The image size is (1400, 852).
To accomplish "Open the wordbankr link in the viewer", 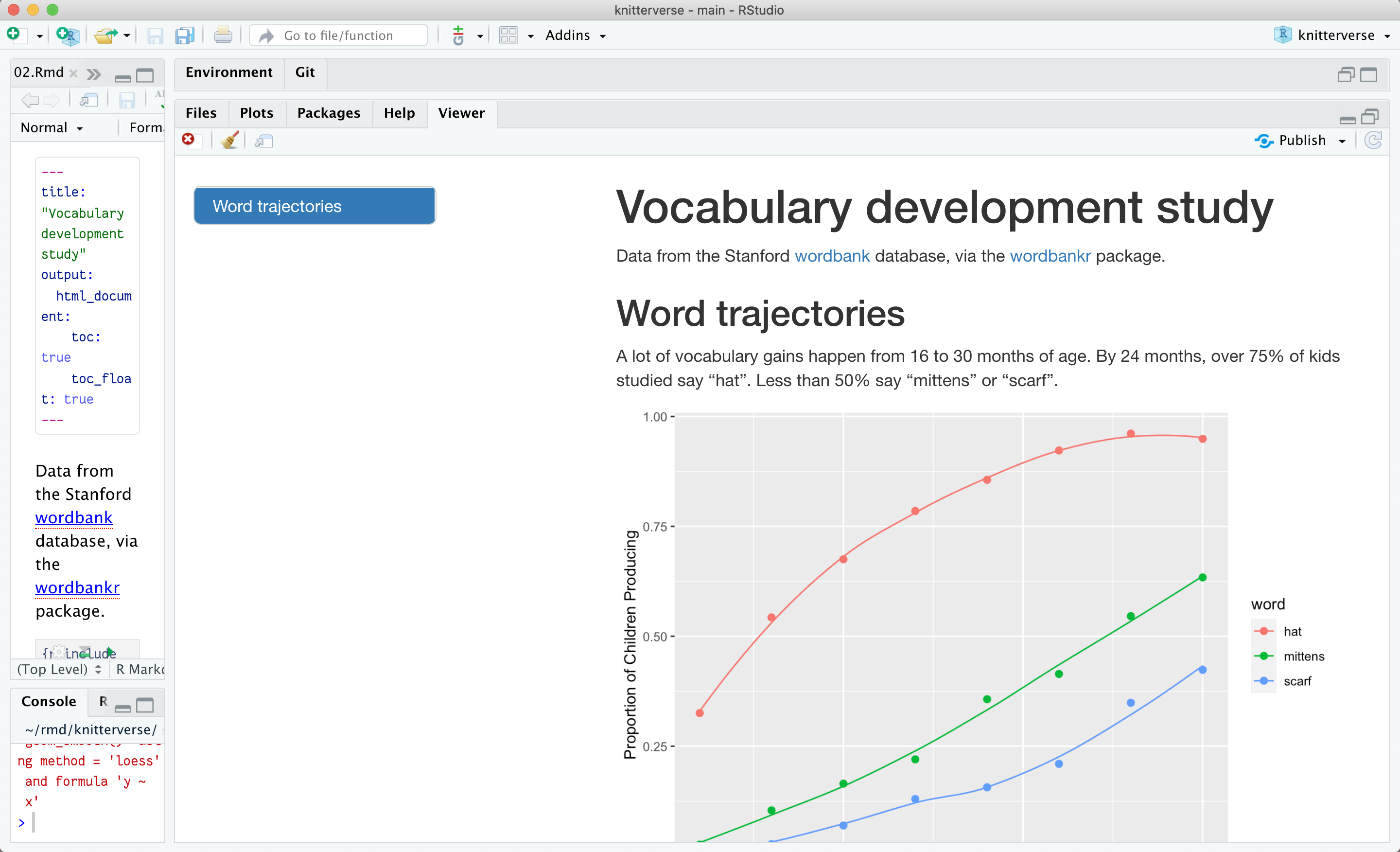I will tap(1050, 256).
